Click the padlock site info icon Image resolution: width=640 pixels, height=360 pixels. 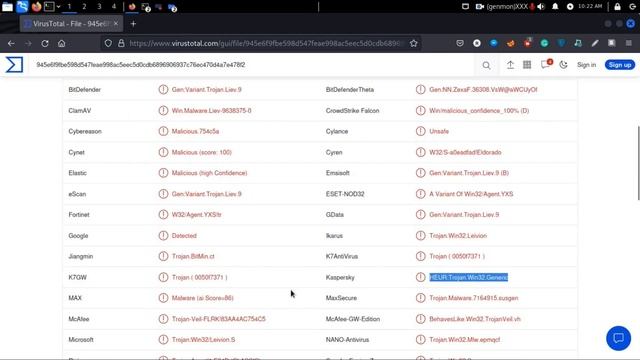click(121, 43)
